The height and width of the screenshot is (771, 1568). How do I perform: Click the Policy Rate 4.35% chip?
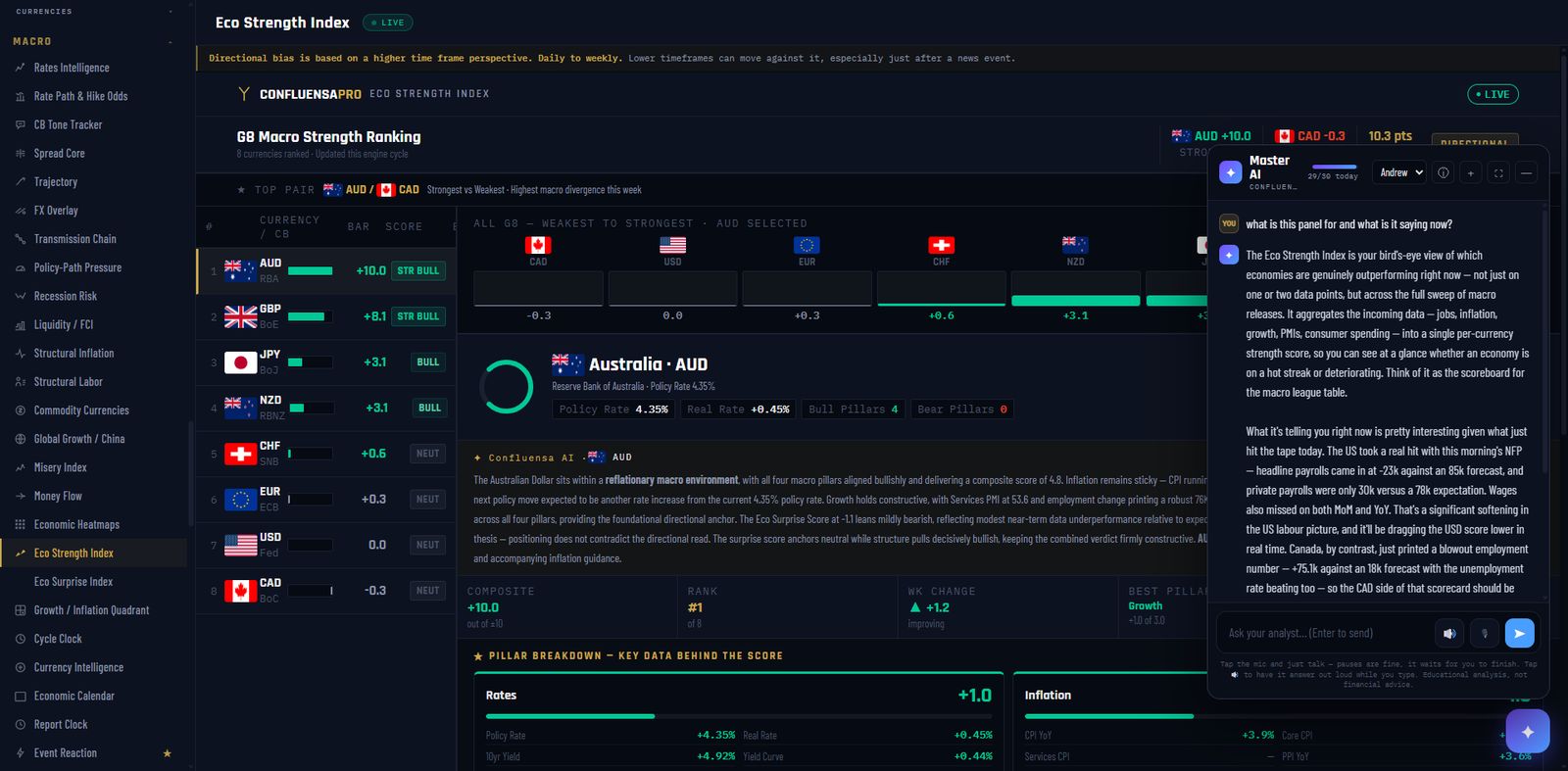point(613,410)
